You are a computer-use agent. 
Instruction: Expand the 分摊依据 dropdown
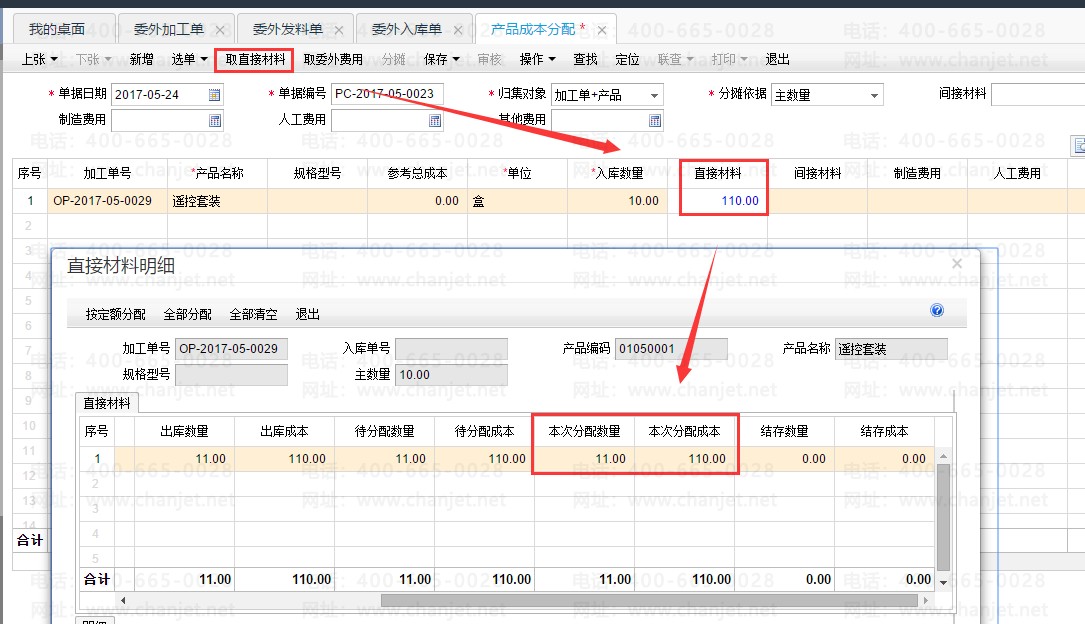(874, 96)
